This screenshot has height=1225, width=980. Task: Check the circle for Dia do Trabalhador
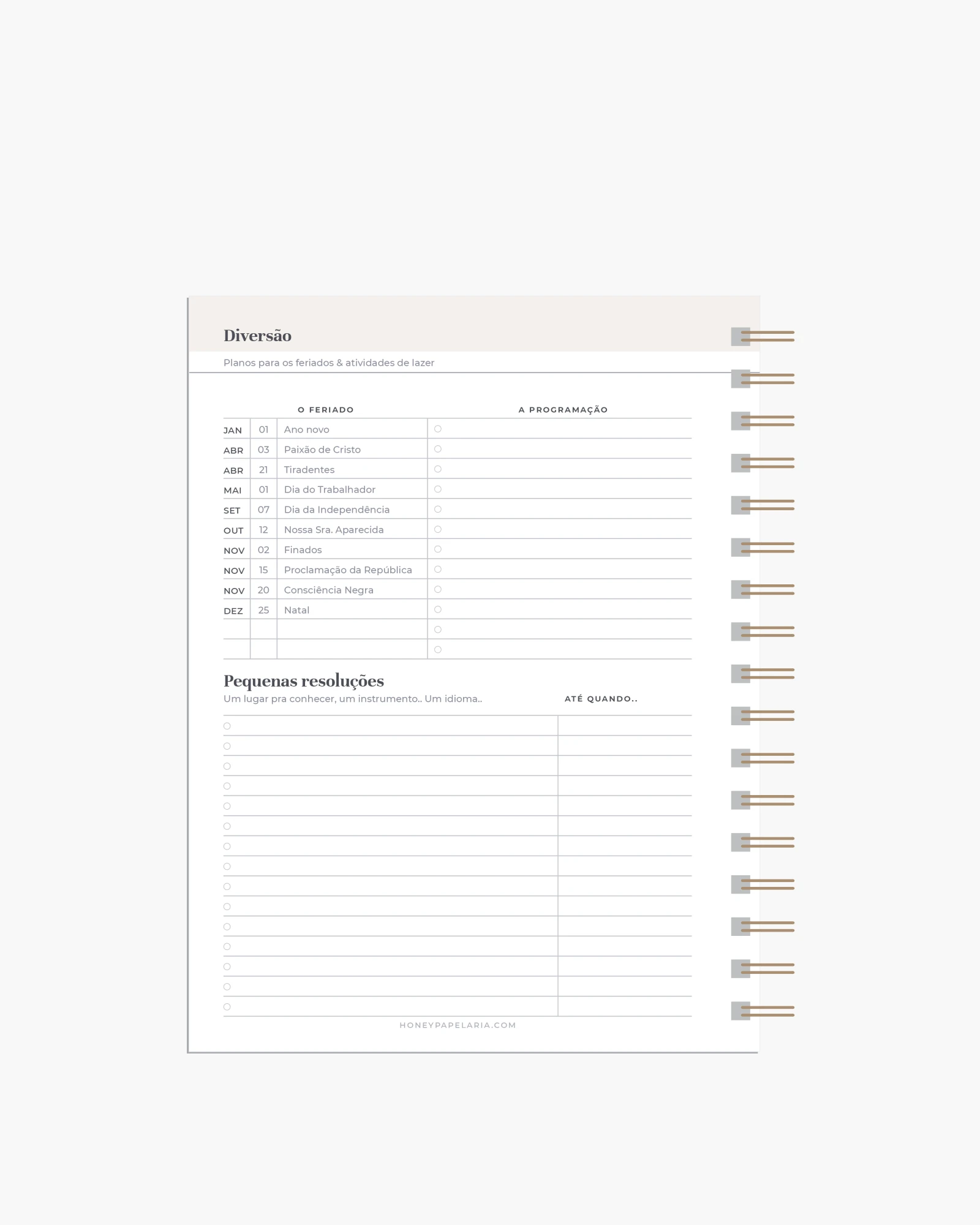point(437,489)
